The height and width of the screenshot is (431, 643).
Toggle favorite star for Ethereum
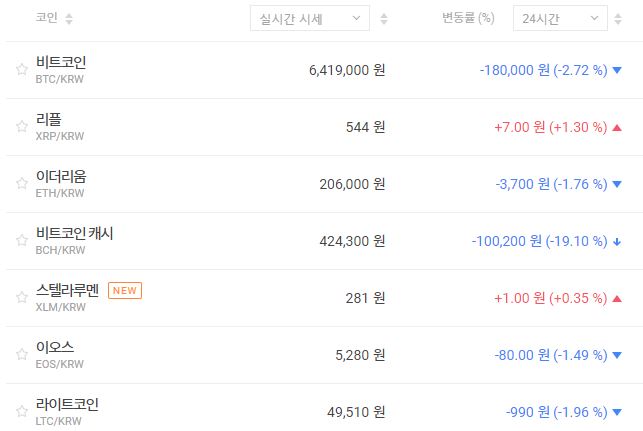tap(21, 184)
